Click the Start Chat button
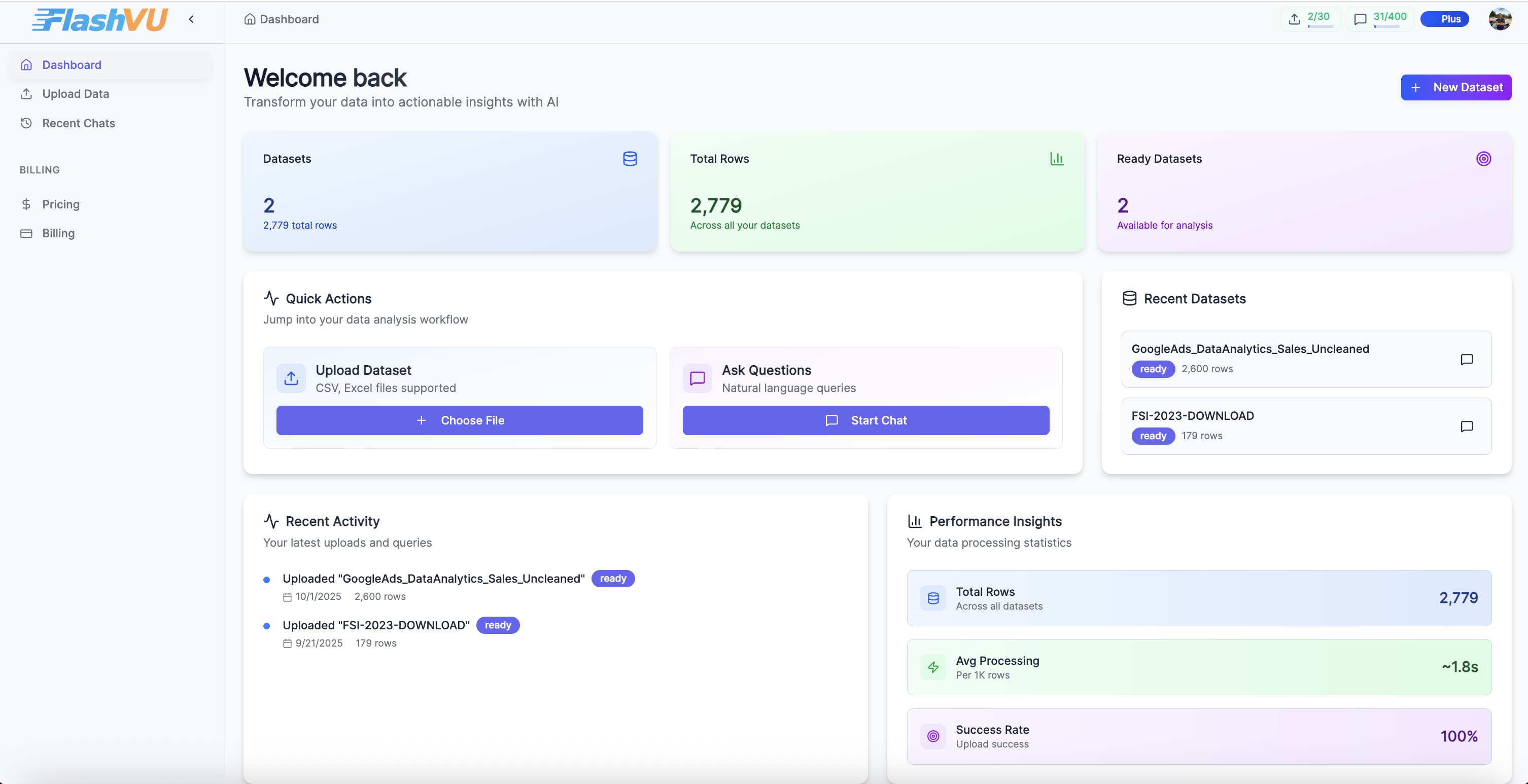 pos(865,420)
